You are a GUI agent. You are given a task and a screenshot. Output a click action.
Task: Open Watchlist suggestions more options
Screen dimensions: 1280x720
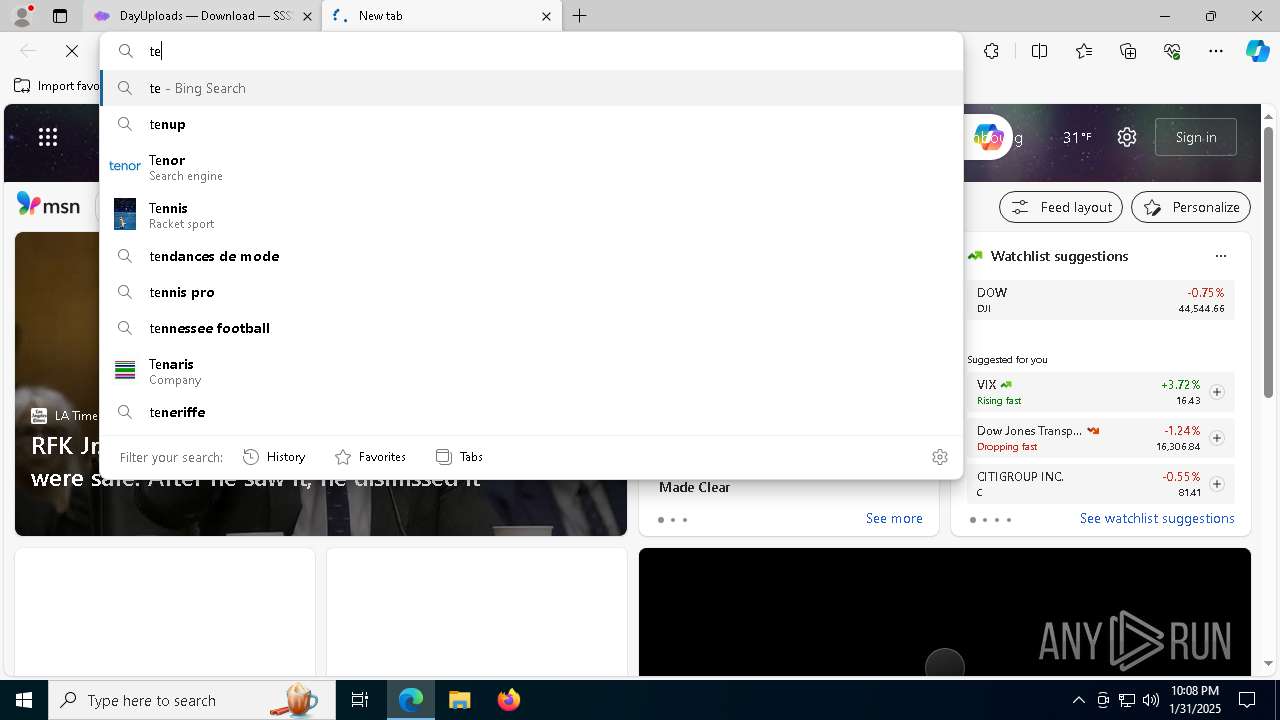coord(1220,256)
